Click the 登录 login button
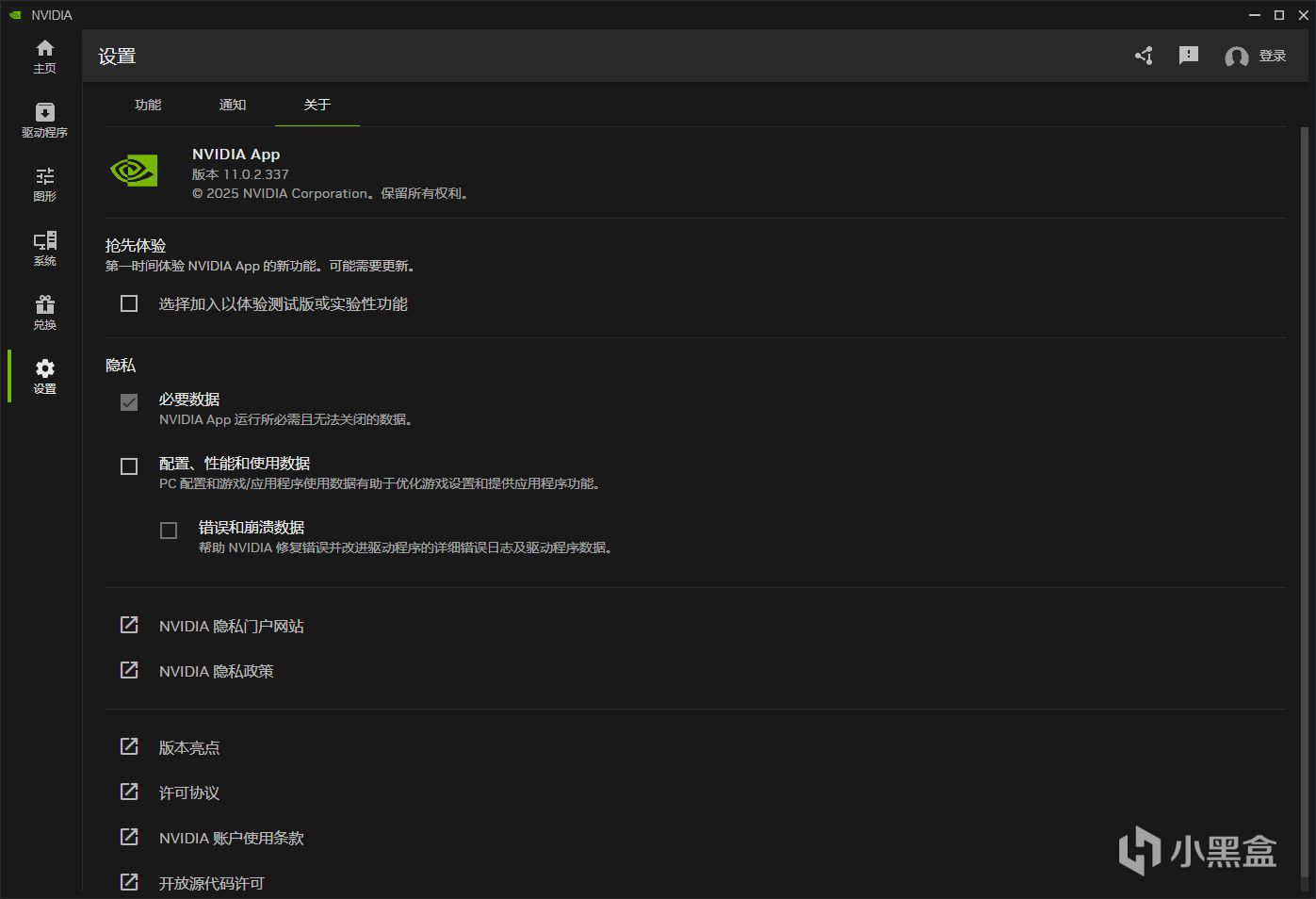The width and height of the screenshot is (1316, 899). [1273, 57]
